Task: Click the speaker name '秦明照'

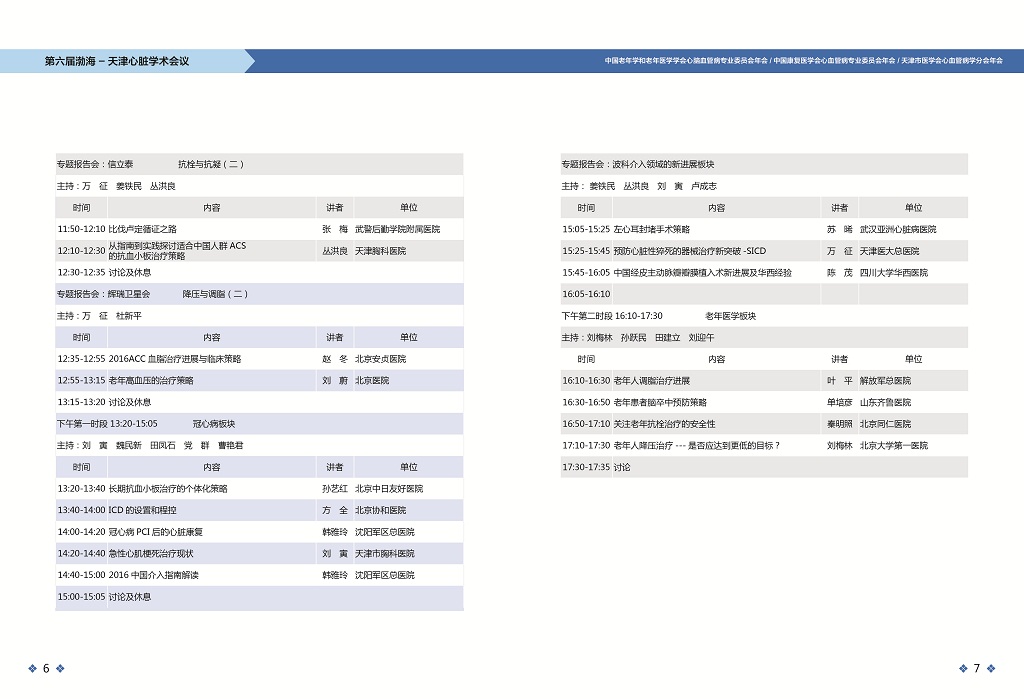Action: coord(840,423)
